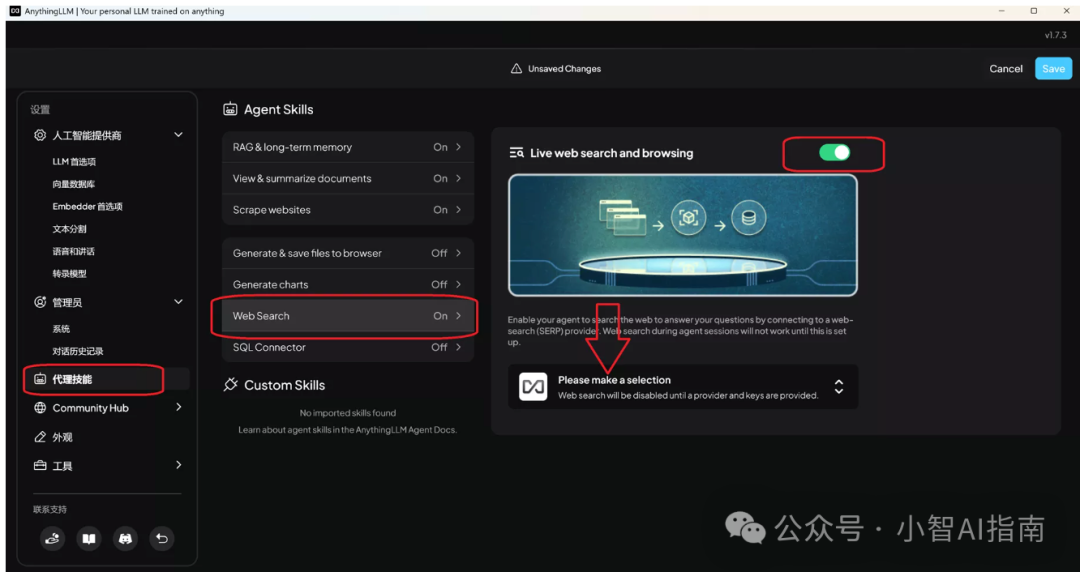Click the back arrow icon in footer
The height and width of the screenshot is (572, 1080).
[162, 538]
